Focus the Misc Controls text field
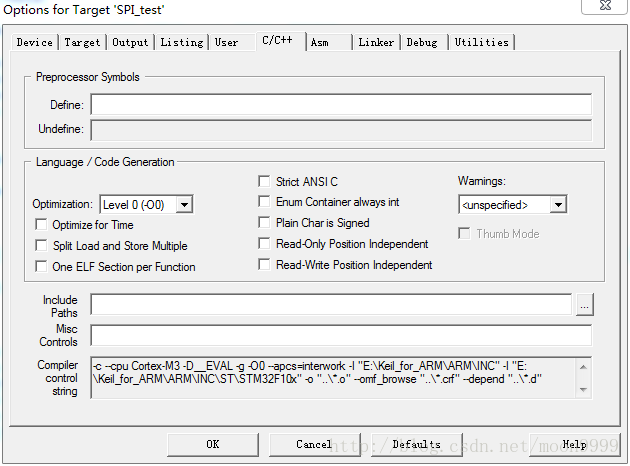The width and height of the screenshot is (630, 466). [340, 335]
